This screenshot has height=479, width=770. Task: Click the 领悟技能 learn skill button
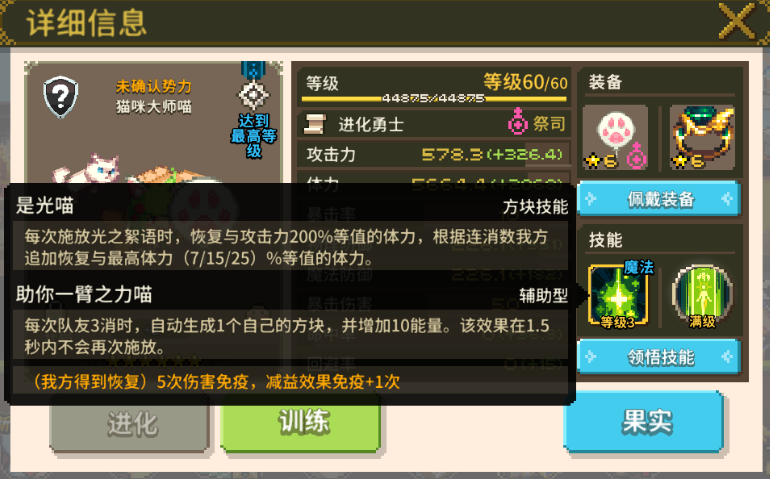660,357
